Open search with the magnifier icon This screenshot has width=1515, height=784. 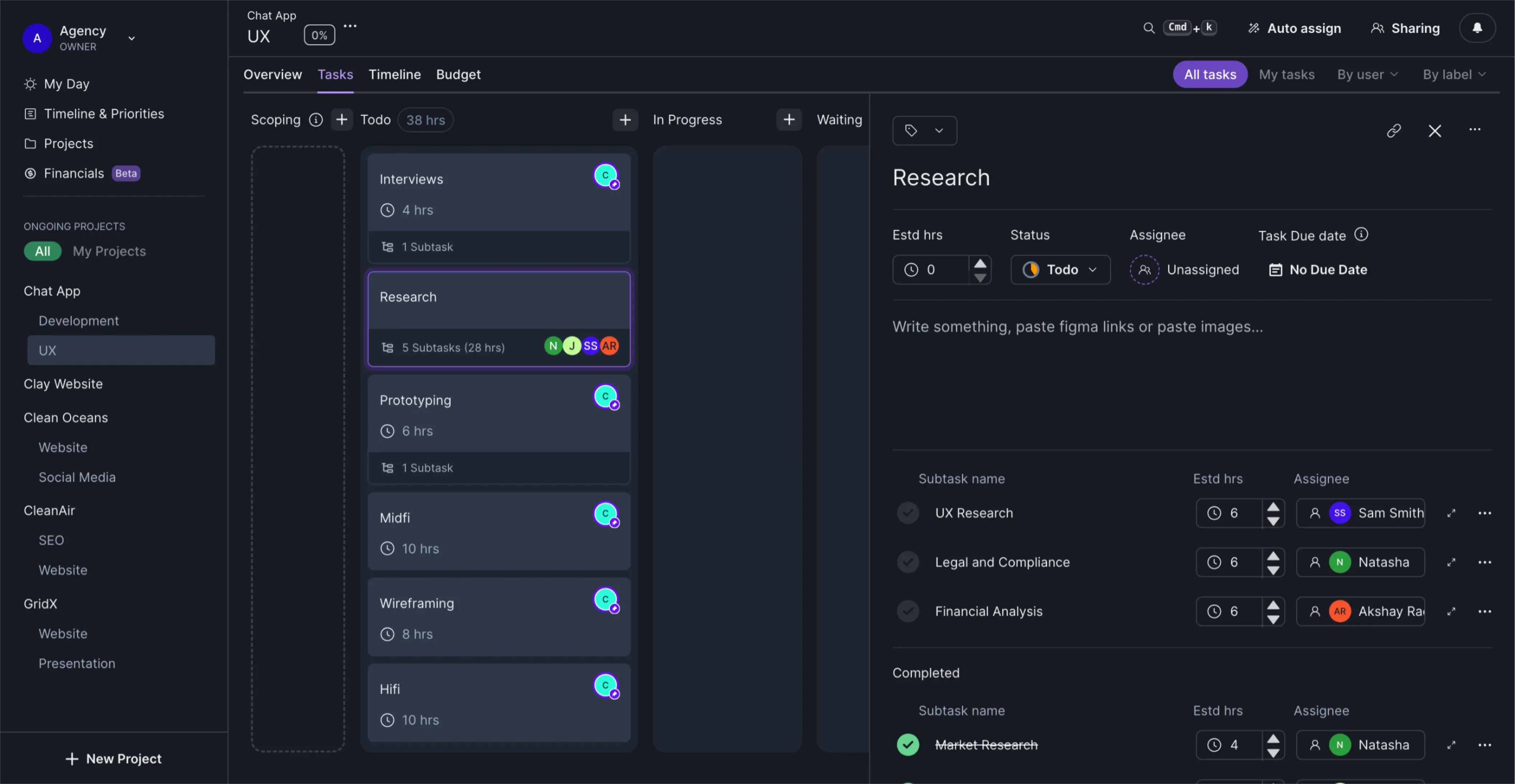1149,28
